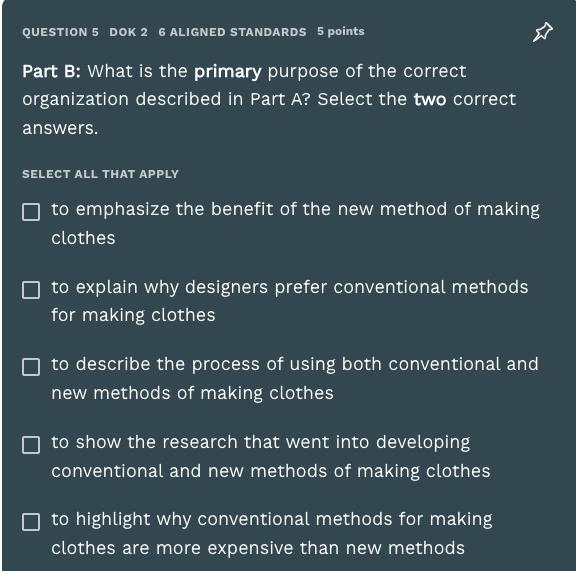Click the bold 'Part B:' label
The height and width of the screenshot is (571, 576).
[x=51, y=71]
